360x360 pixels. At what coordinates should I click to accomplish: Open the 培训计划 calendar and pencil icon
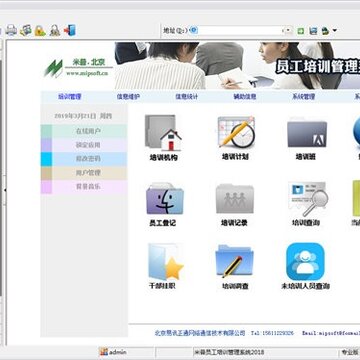pyautogui.click(x=236, y=132)
